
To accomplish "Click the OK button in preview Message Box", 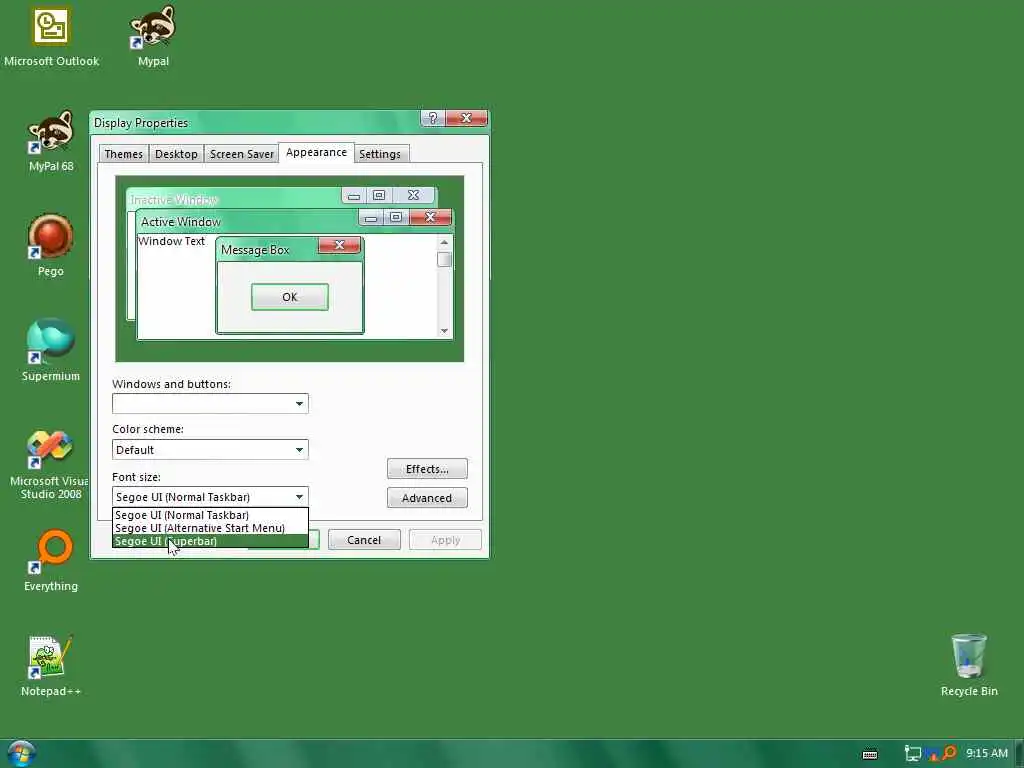I will (290, 297).
